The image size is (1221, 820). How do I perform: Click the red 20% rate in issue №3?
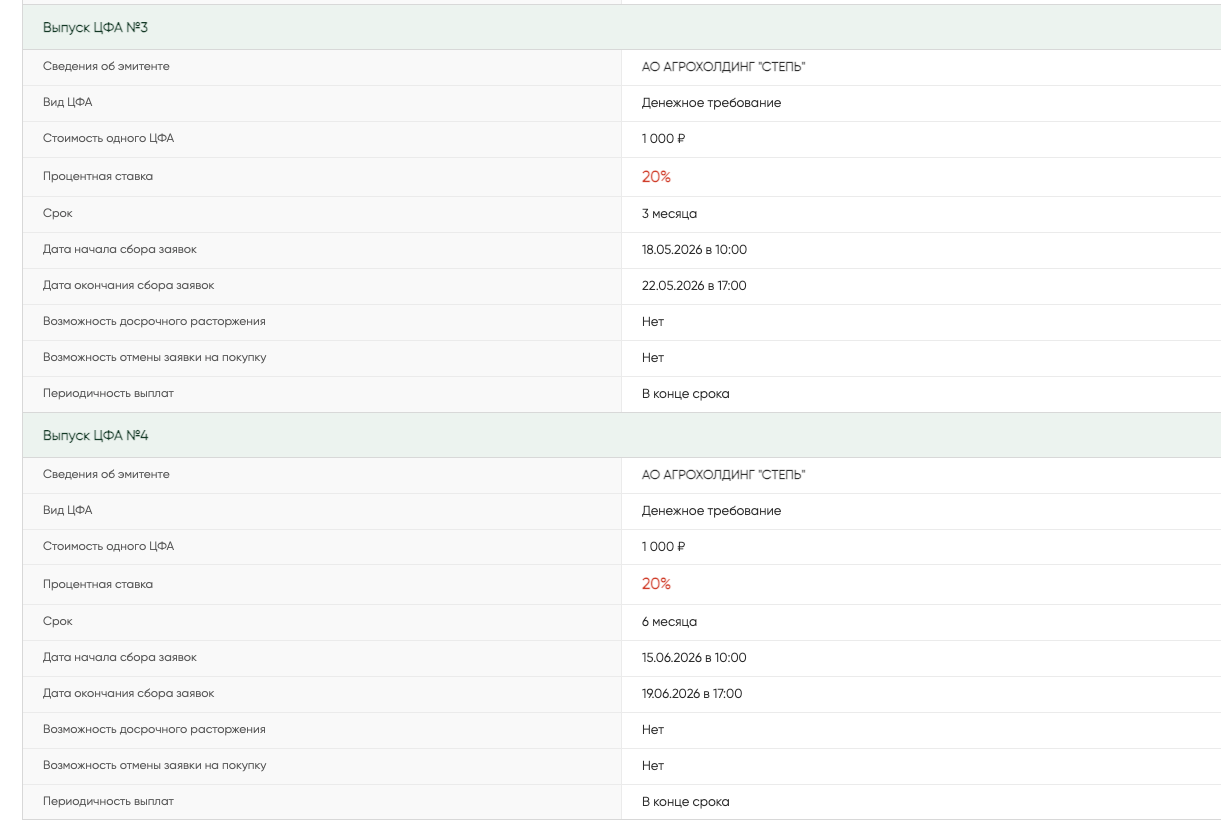coord(656,176)
